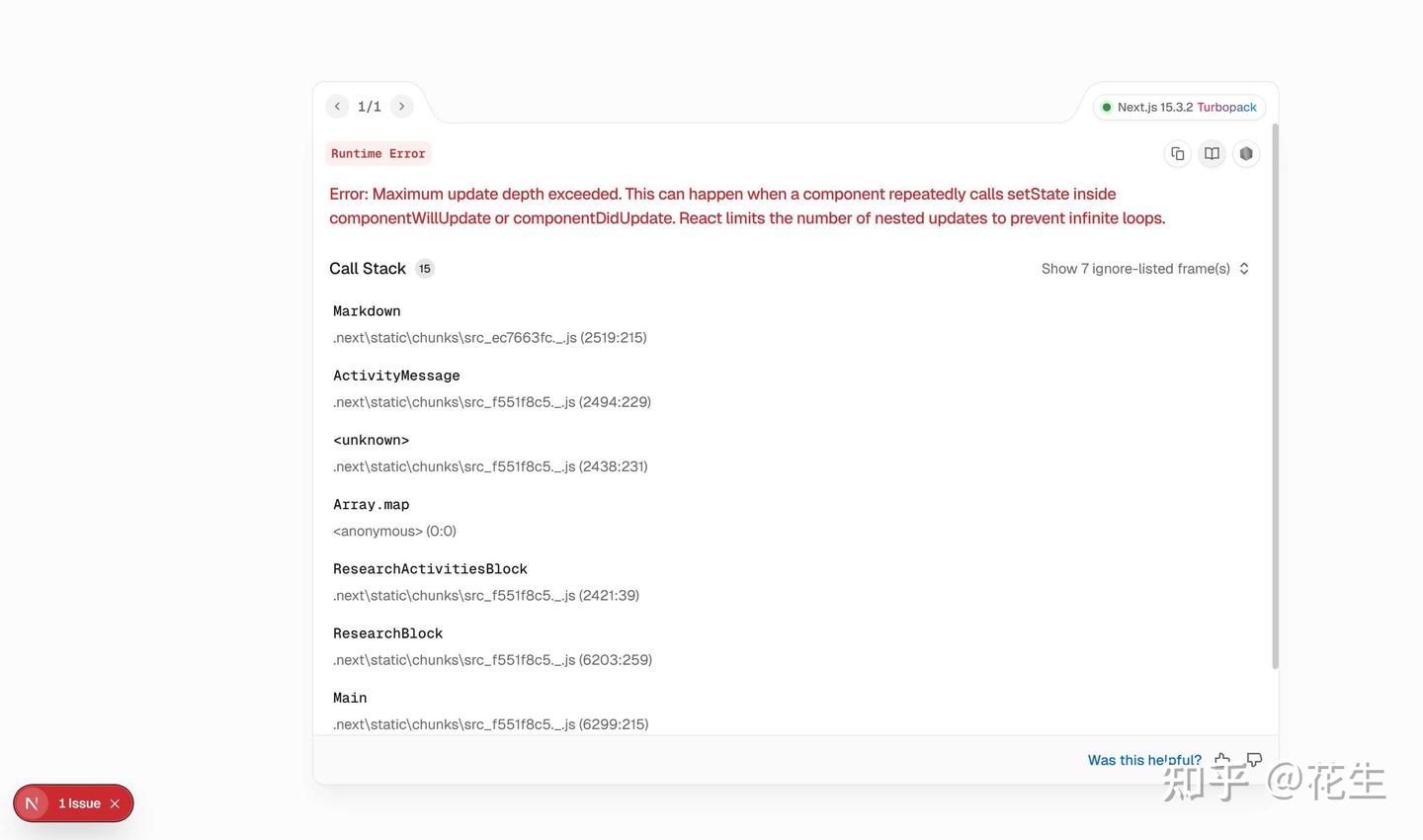Screen dimensions: 1423x840
Task: Click the Node.js inspector hexagon icon
Action: 1246,154
